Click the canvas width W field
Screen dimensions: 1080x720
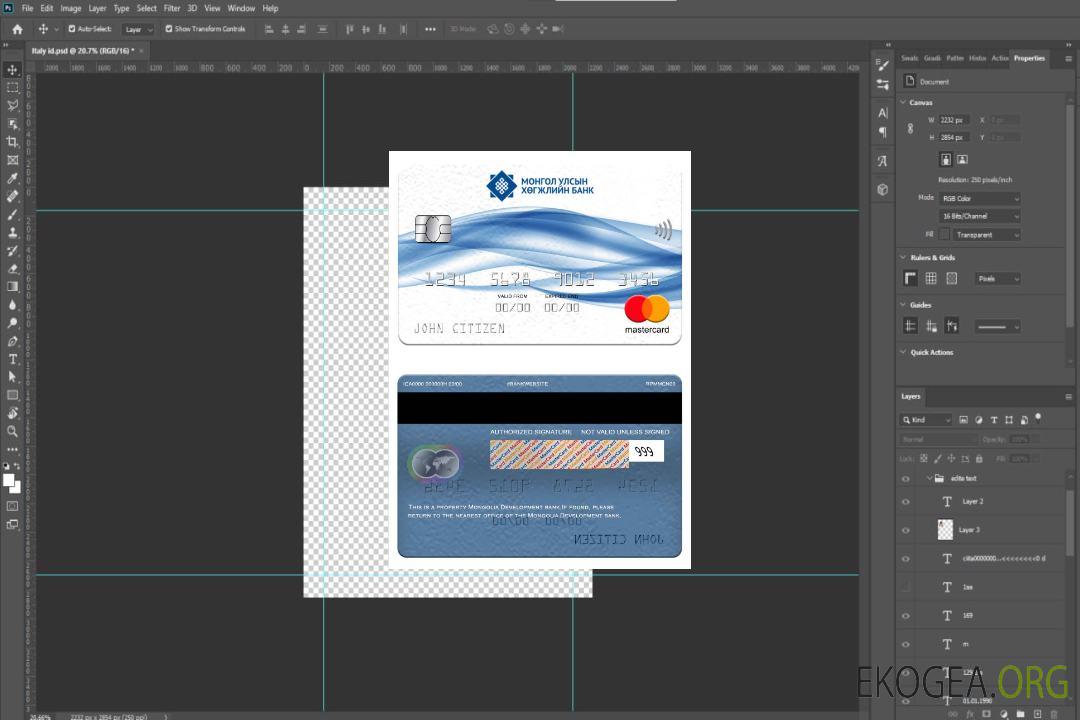(x=954, y=120)
